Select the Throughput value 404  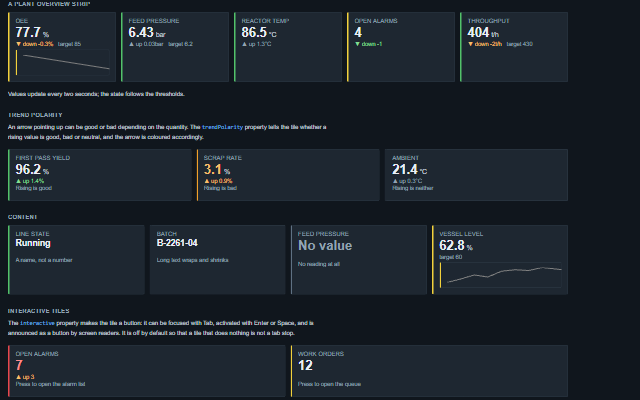[x=478, y=32]
